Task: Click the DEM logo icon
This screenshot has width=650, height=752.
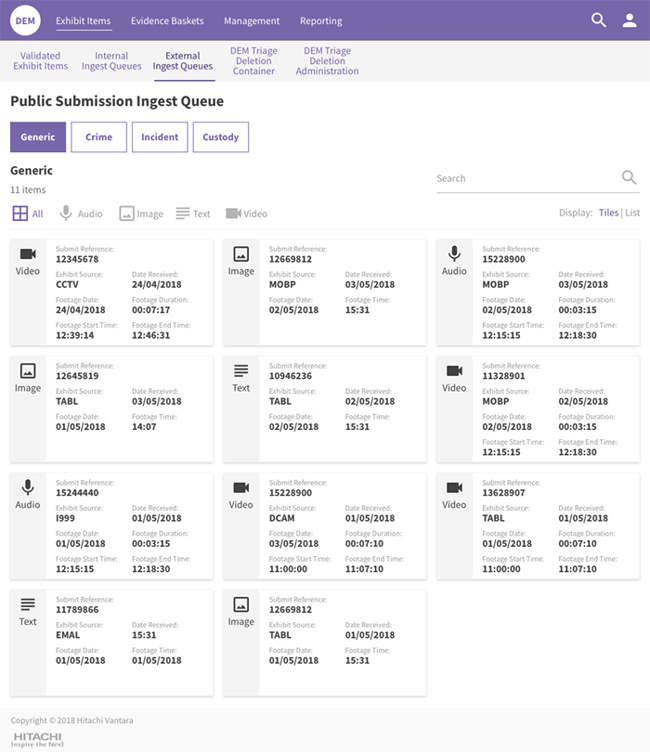Action: (x=26, y=20)
